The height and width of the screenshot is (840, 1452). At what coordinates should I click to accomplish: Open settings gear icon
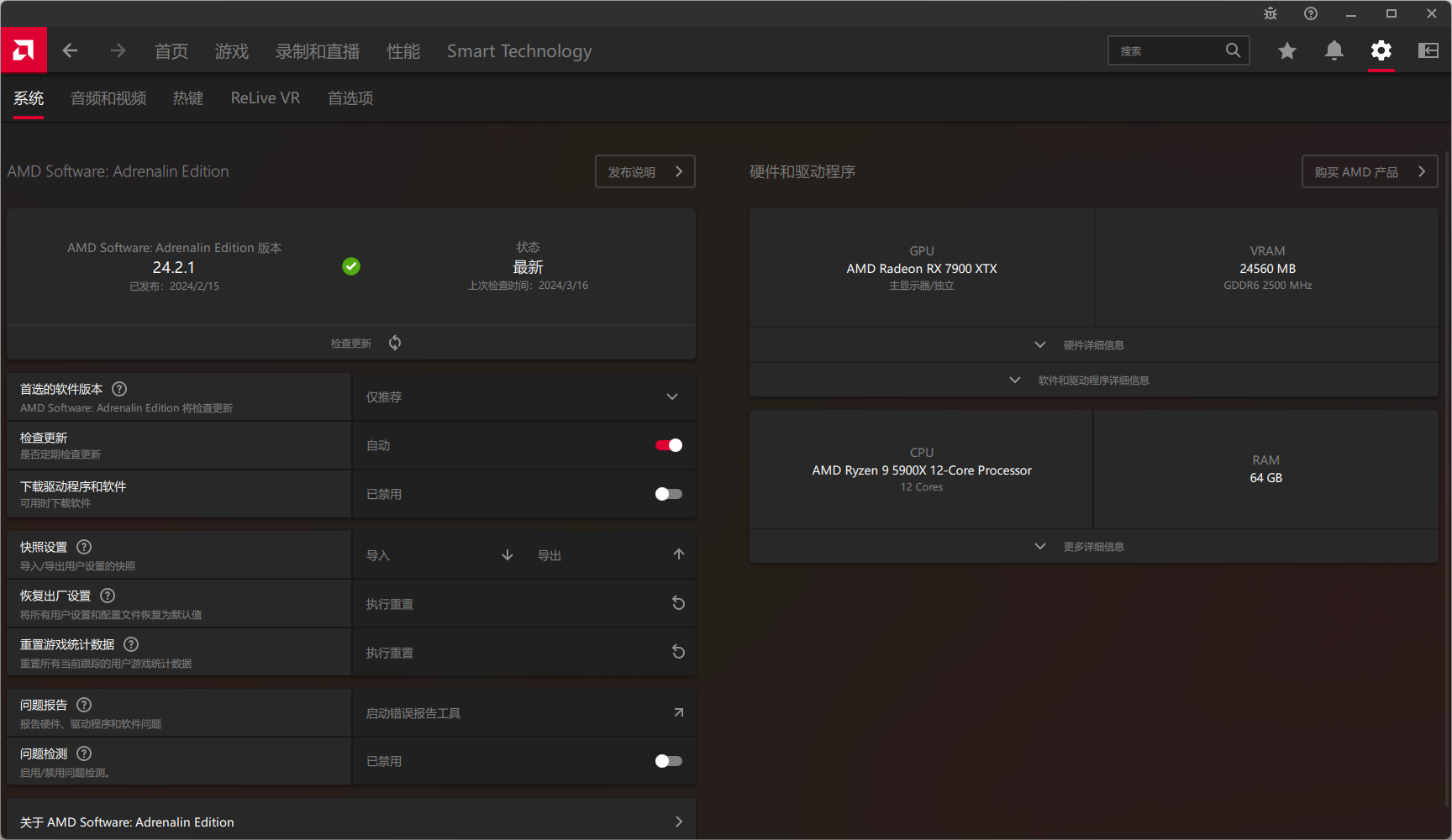click(x=1381, y=50)
